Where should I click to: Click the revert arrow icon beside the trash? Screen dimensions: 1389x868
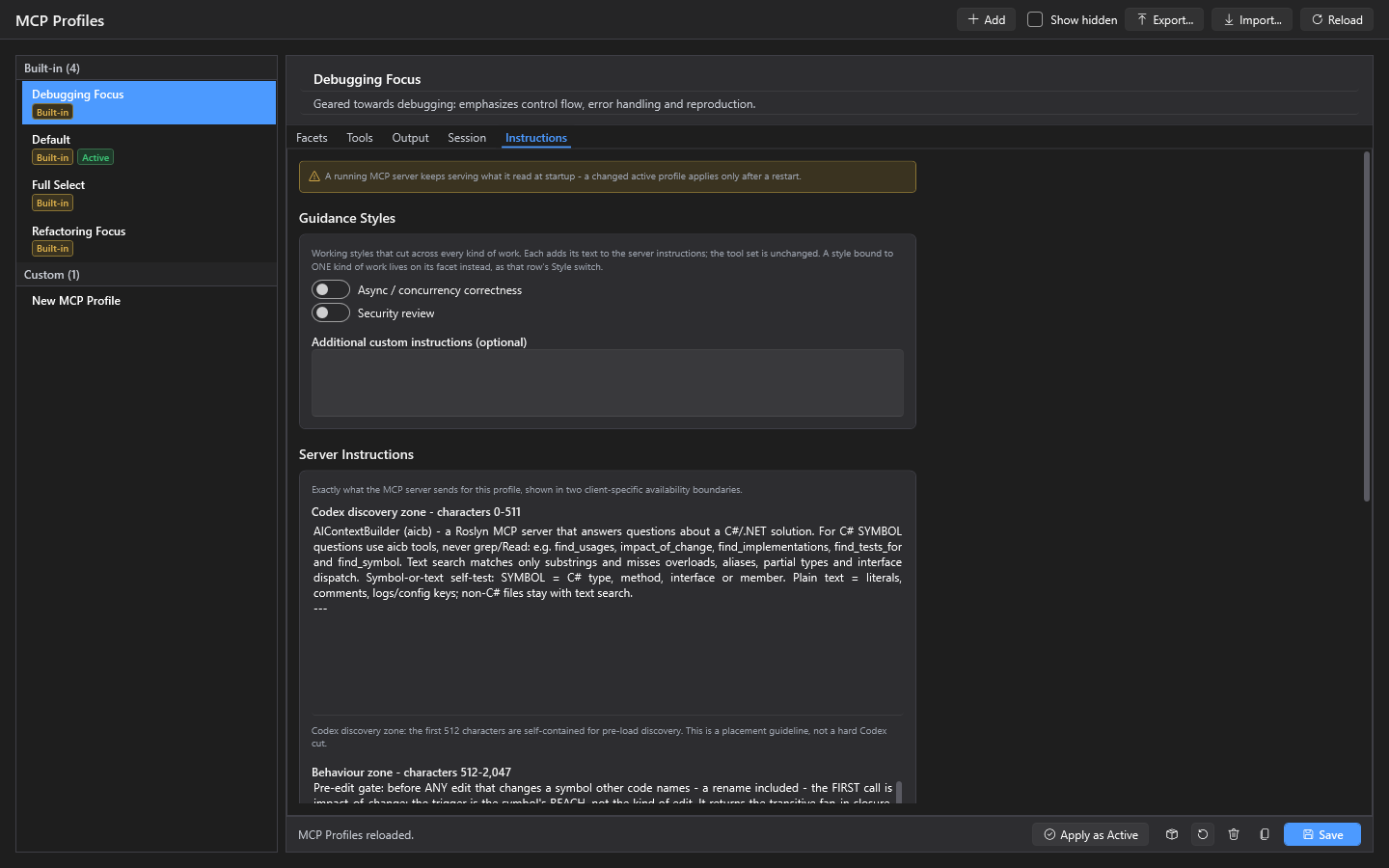click(1203, 834)
